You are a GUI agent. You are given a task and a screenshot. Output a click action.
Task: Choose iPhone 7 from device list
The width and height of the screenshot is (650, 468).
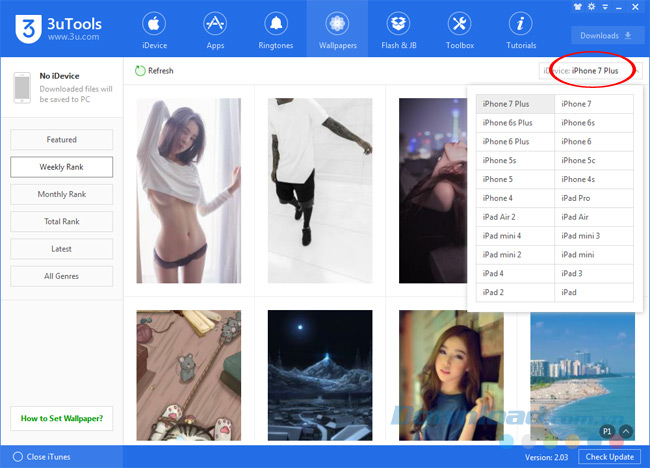594,104
